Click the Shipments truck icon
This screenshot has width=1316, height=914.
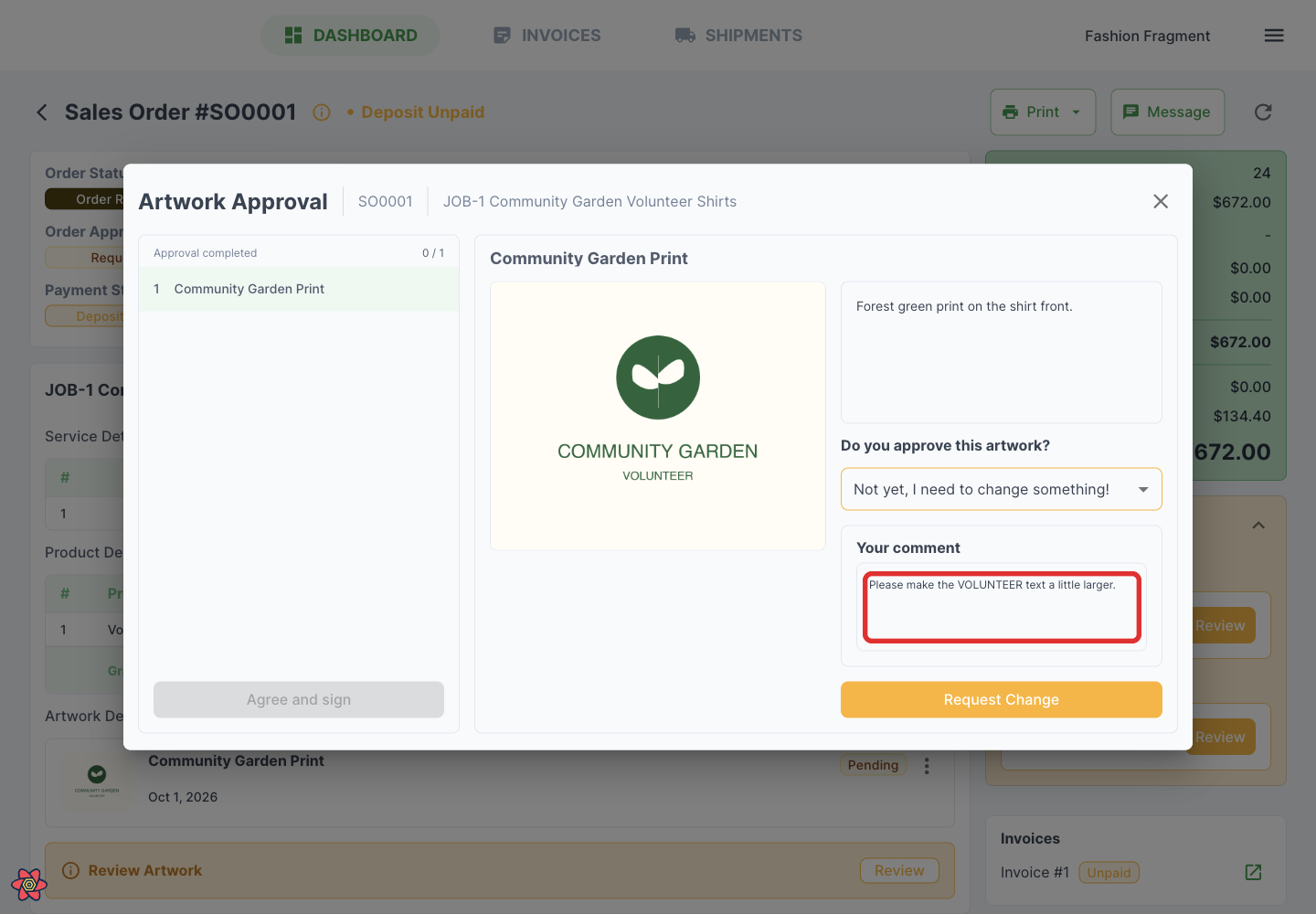[x=685, y=35]
